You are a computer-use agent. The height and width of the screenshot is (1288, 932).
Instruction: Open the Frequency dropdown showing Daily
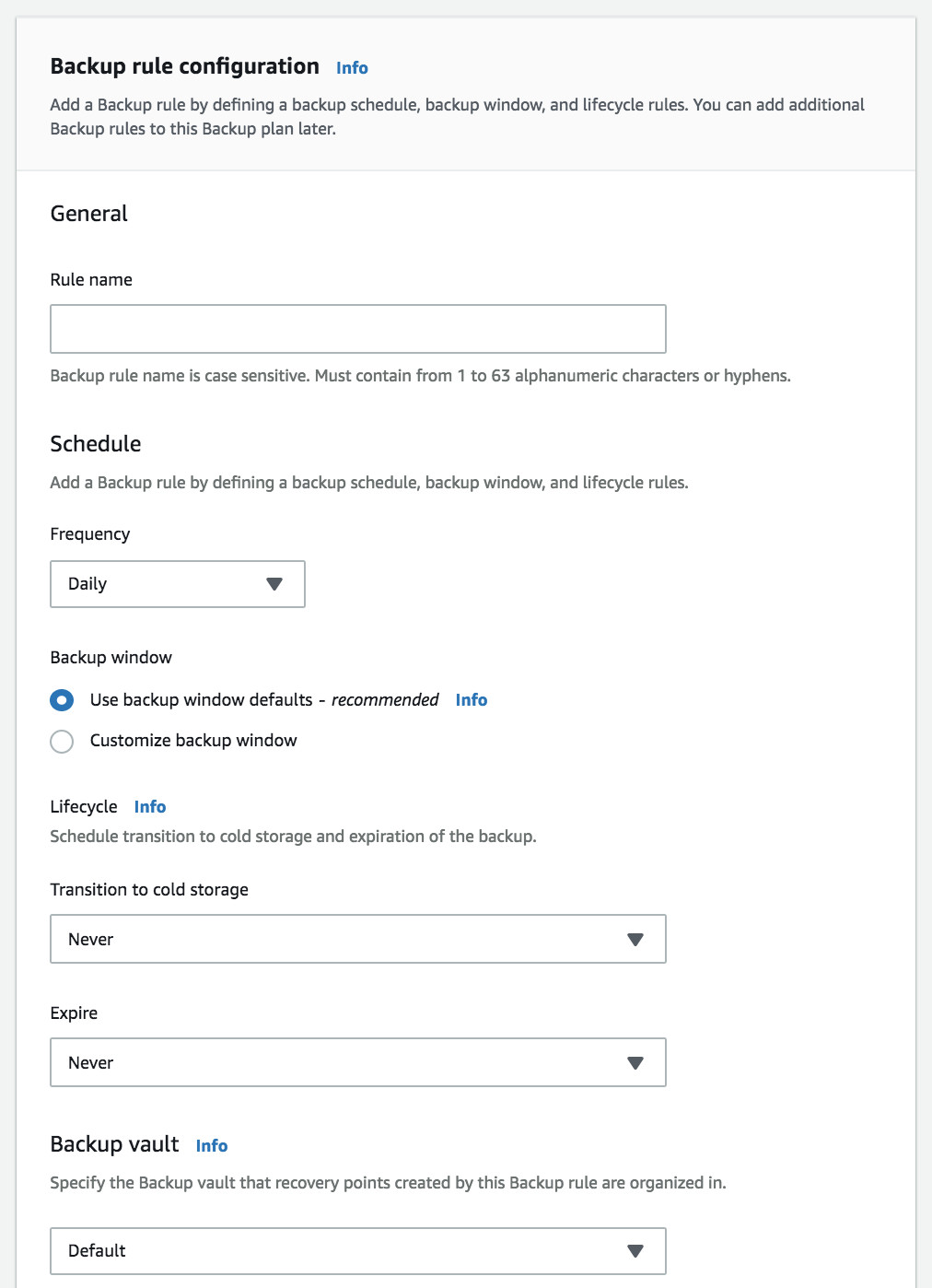177,584
